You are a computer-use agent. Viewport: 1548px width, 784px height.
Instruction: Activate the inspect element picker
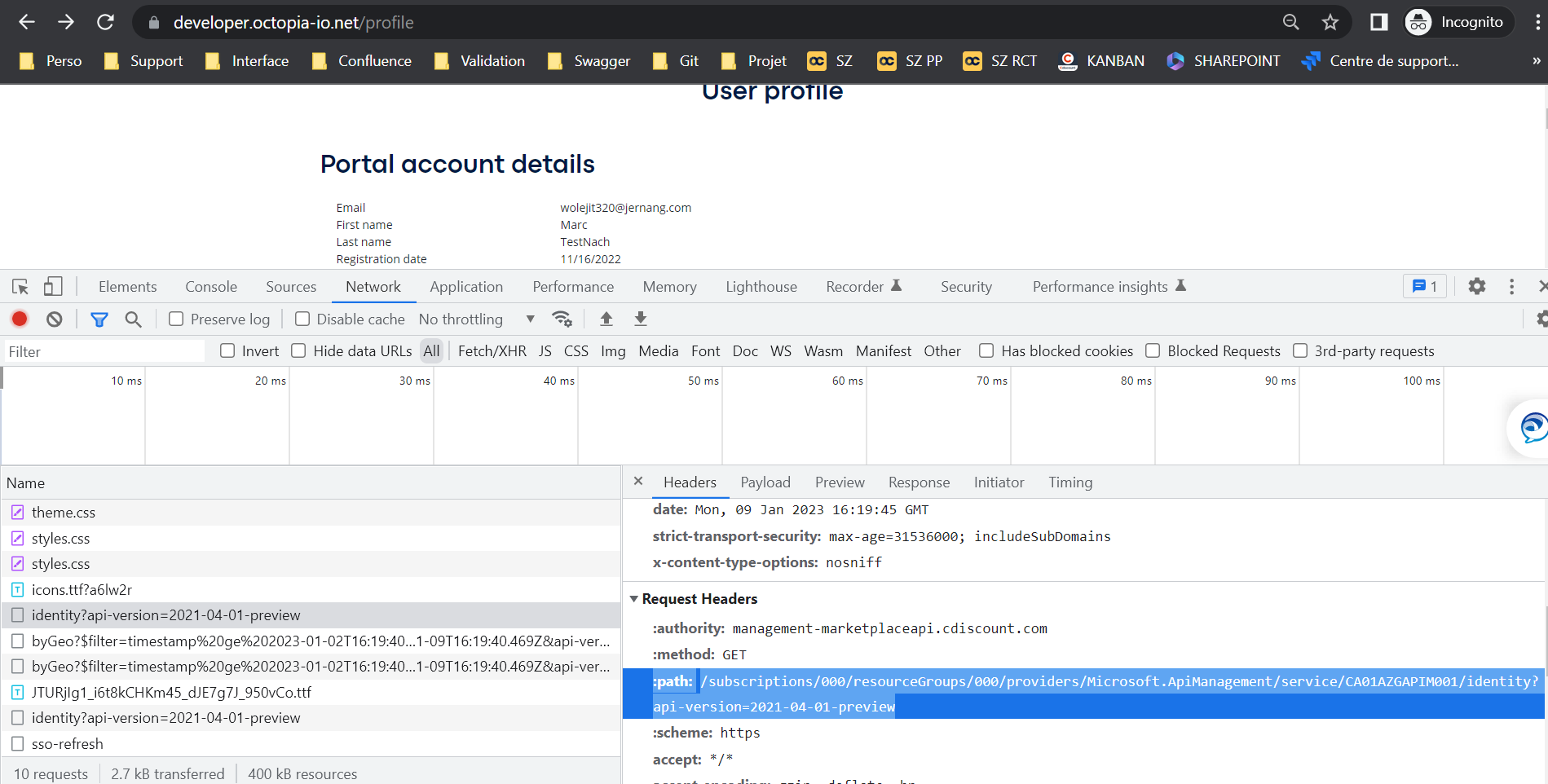20,287
